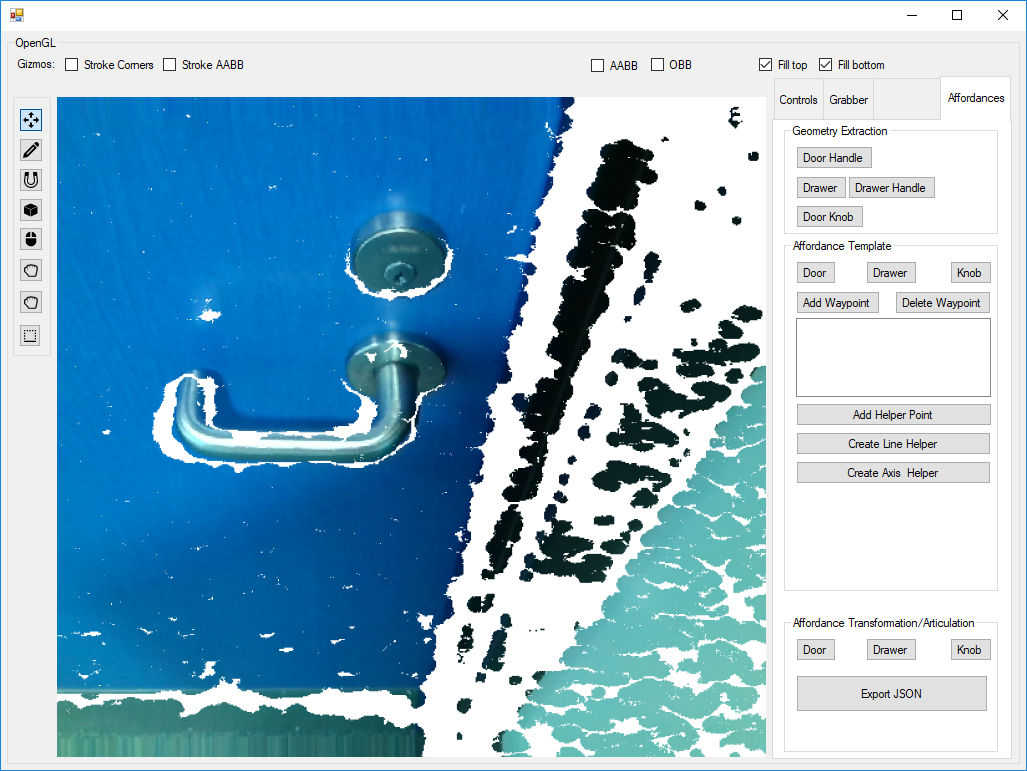The width and height of the screenshot is (1027, 771).
Task: Click the "Gizmos:" label
Action: pos(36,64)
